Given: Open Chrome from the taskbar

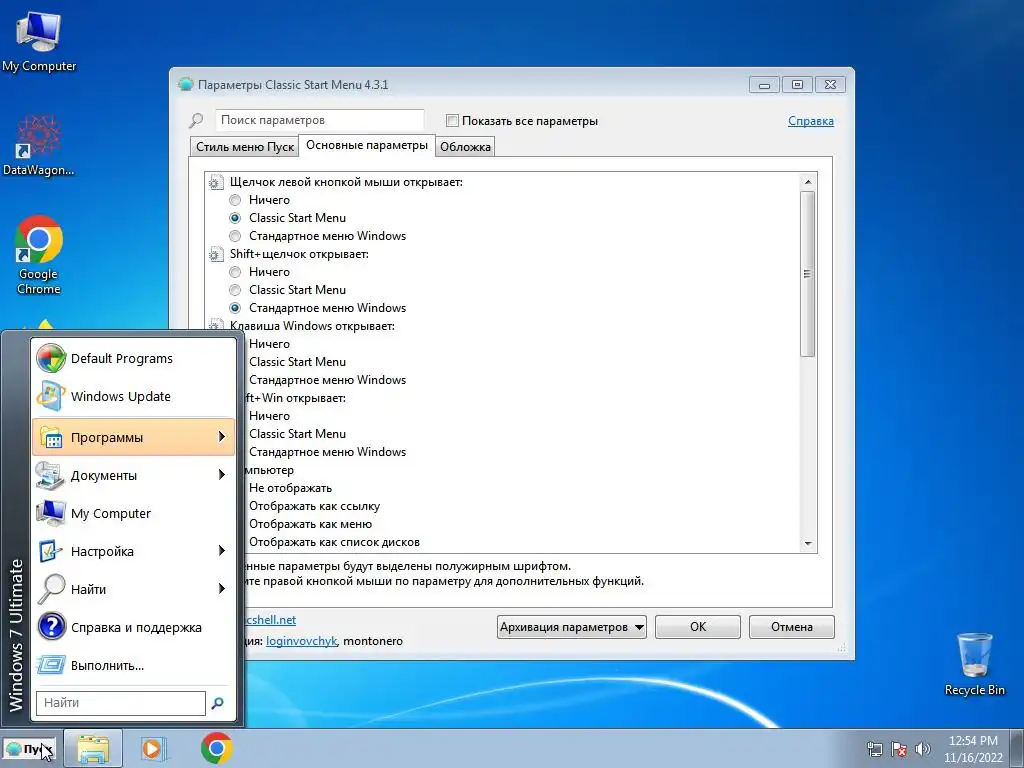Looking at the screenshot, I should (217, 748).
